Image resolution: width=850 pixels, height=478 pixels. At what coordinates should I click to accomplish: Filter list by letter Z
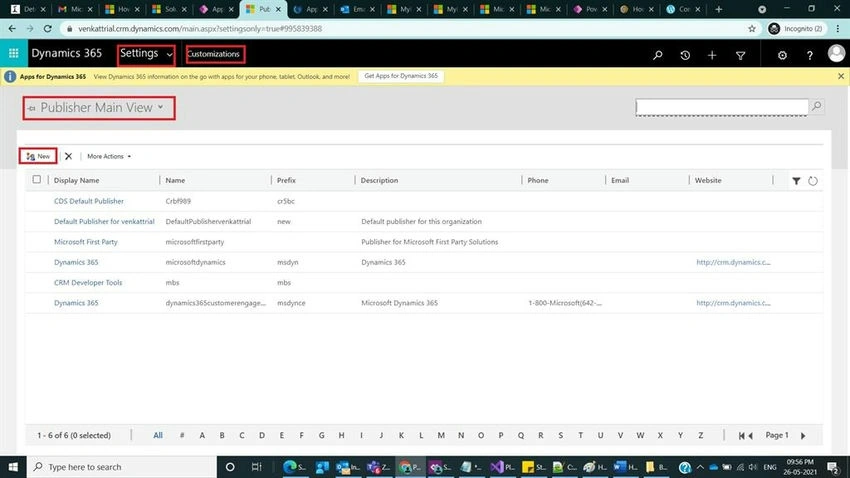point(700,435)
